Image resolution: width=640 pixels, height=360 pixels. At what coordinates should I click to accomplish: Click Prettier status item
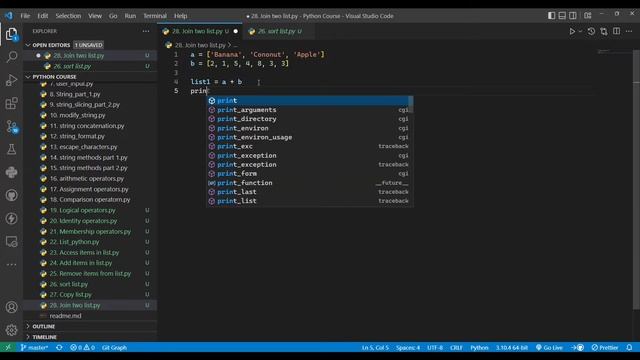tap(605, 347)
